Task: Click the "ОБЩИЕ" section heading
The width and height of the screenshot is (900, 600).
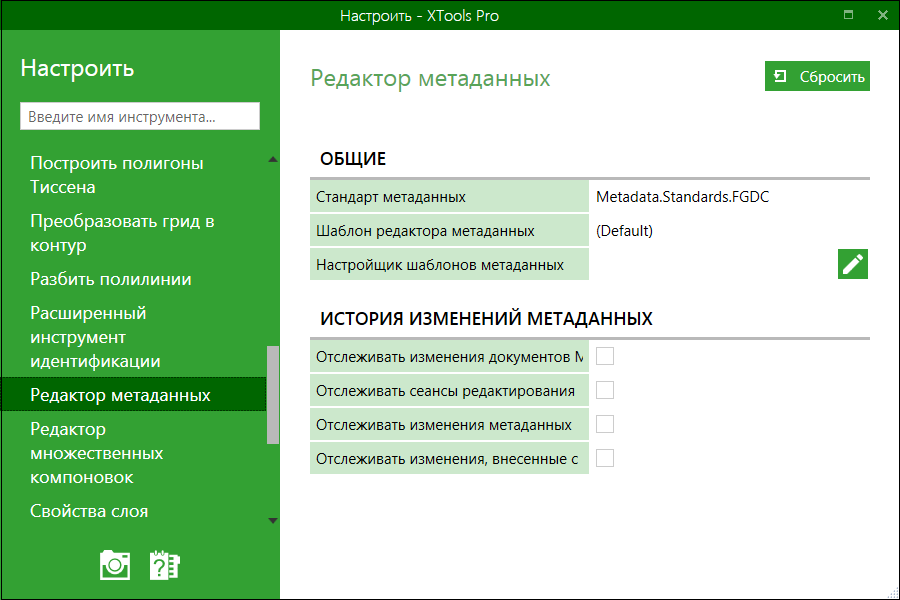Action: tap(353, 158)
